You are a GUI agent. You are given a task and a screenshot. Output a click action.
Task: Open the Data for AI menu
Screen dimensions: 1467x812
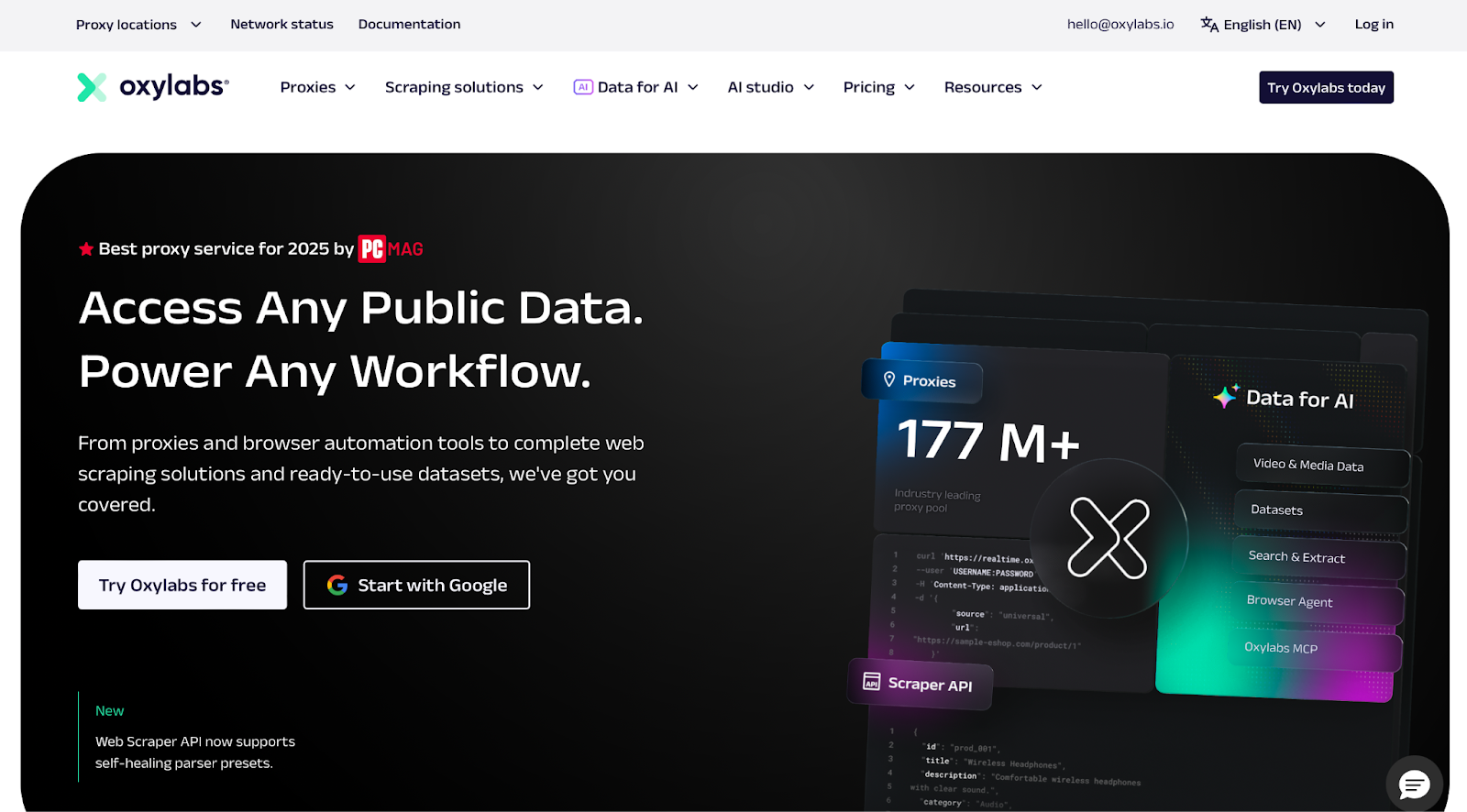636,87
